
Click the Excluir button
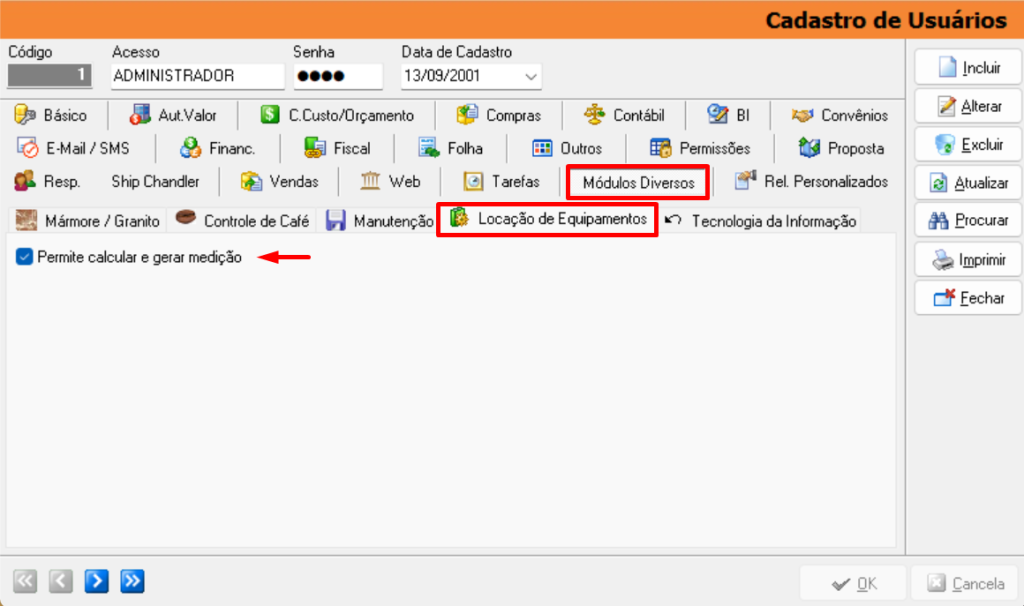coord(967,144)
